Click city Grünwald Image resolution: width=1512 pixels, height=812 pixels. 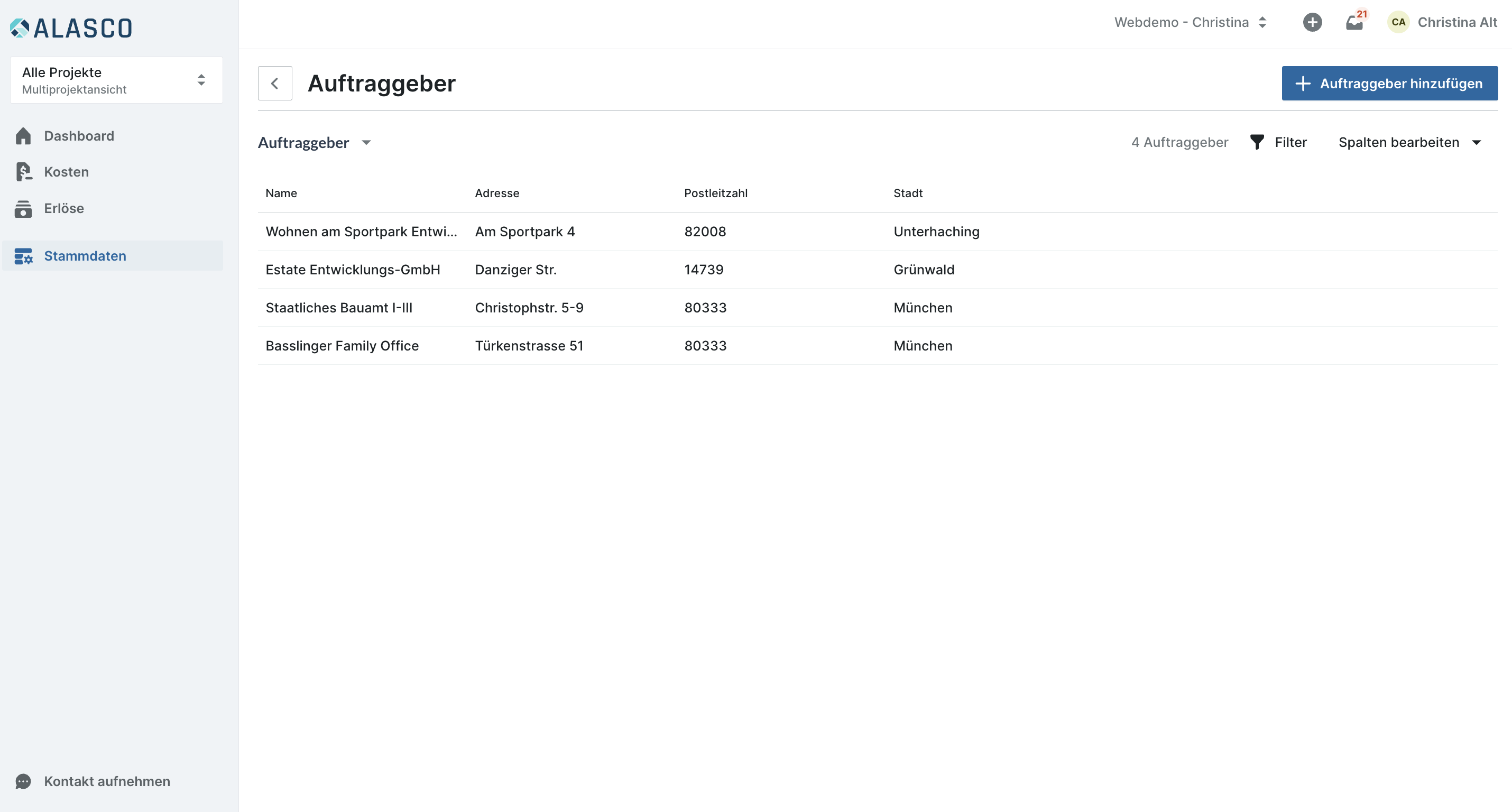tap(924, 270)
